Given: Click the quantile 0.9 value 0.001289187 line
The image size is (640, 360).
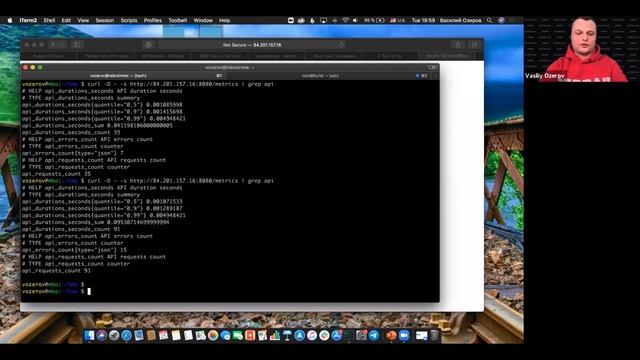Looking at the screenshot, I should tap(102, 209).
